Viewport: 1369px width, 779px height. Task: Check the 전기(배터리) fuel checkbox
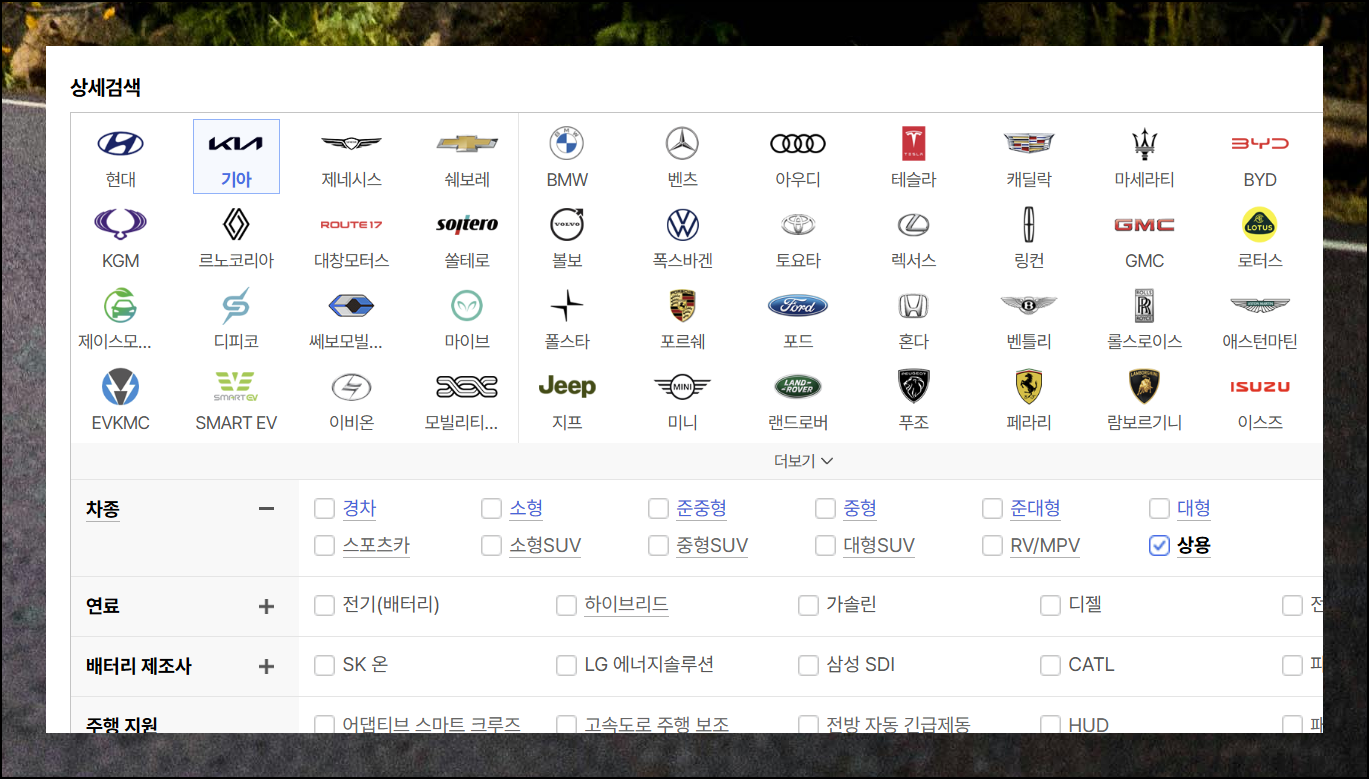coord(324,605)
